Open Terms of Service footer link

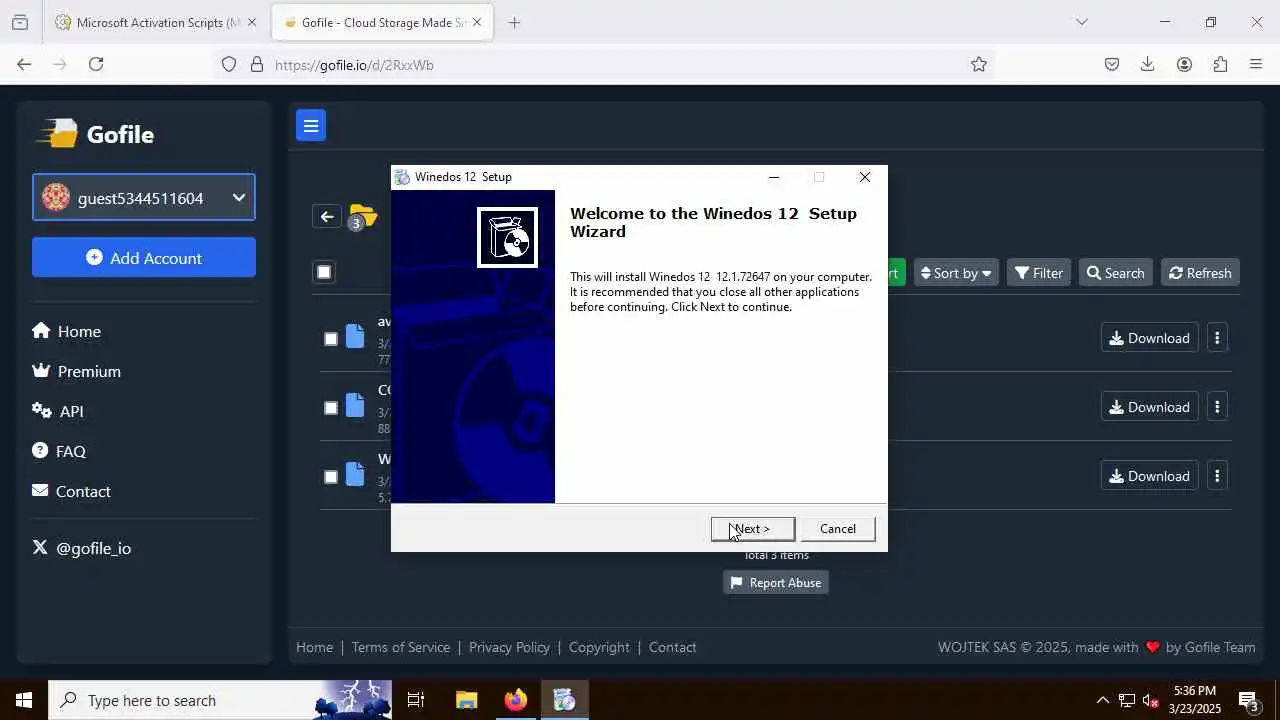tap(401, 647)
